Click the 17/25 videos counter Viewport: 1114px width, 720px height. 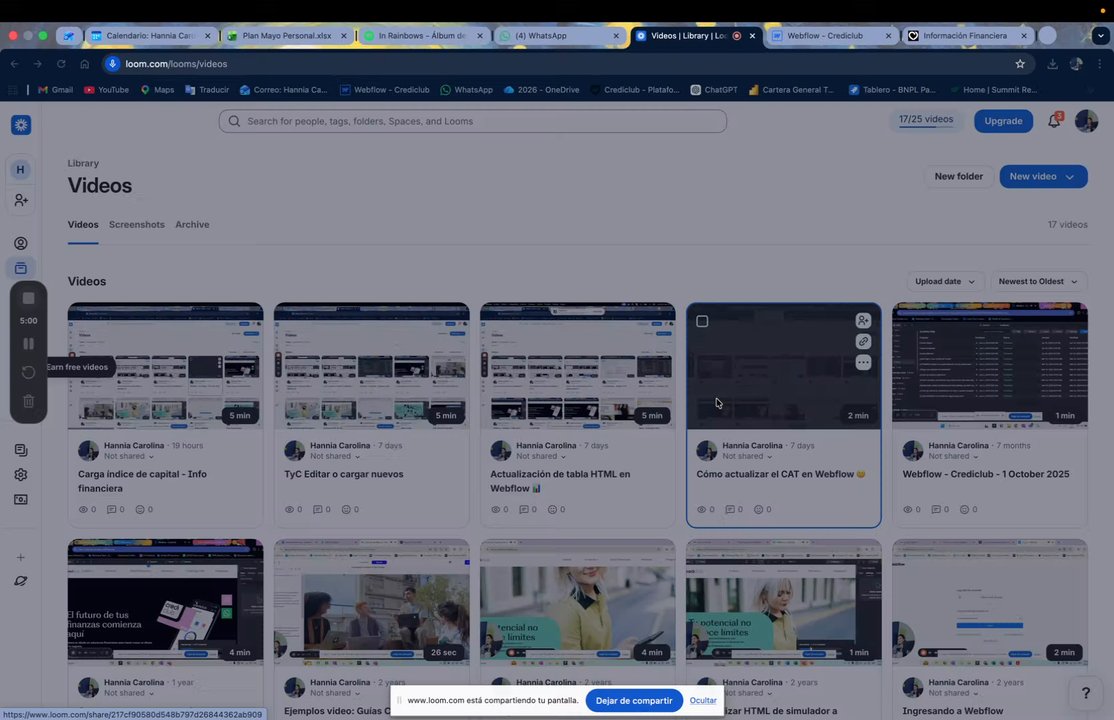tap(926, 120)
